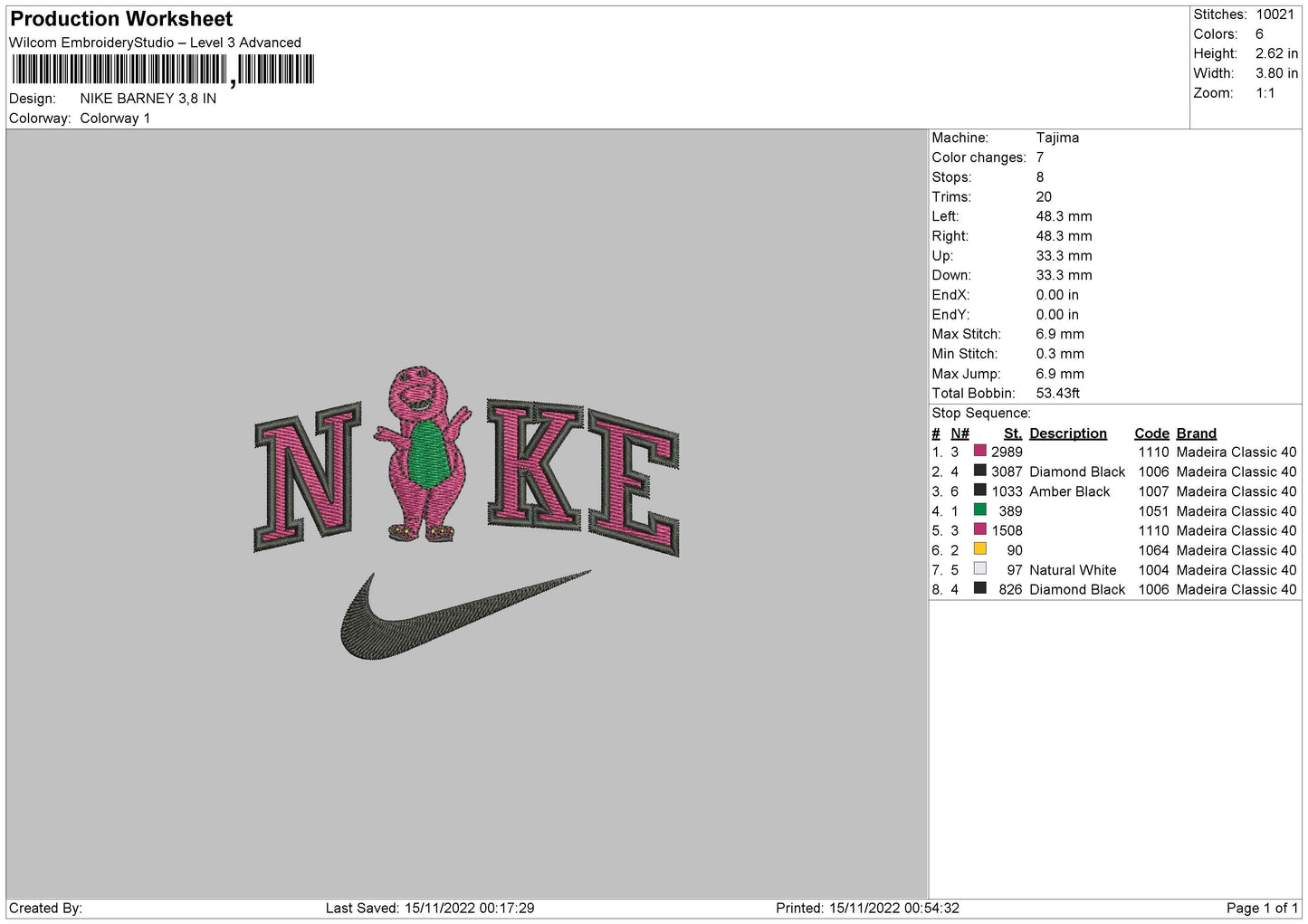Click Madeira Classic 40 in row 5
This screenshot has width=1308, height=924.
pos(1236,530)
